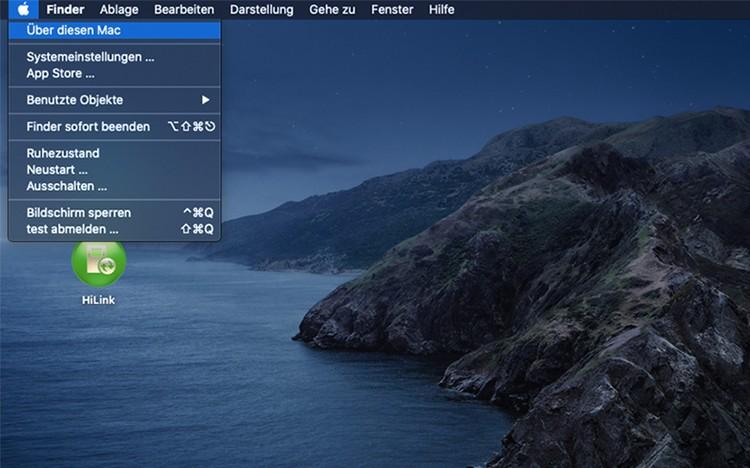Expand the 'Benutzte Objekte' submenu
This screenshot has height=468, width=750.
point(75,100)
